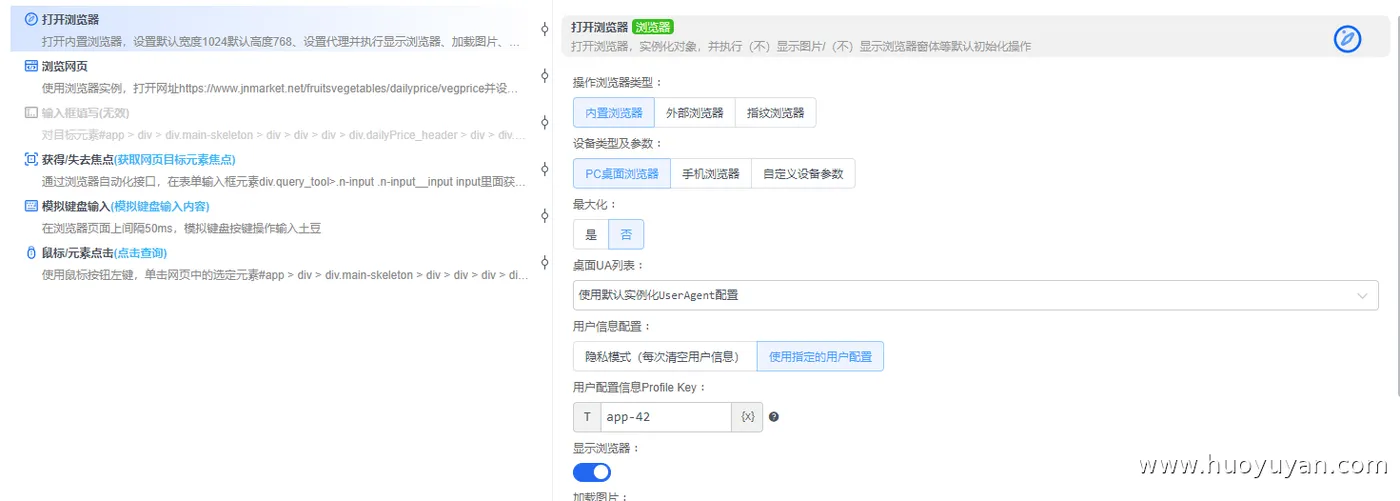Click connector node beside 浏览网页 step

(544, 76)
